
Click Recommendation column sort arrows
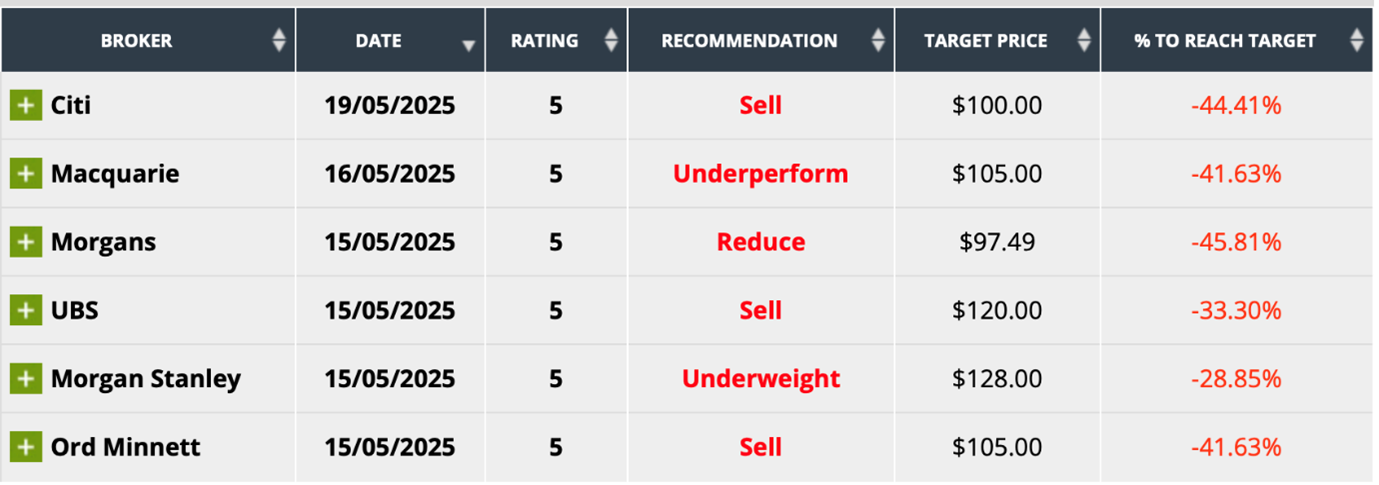[x=878, y=41]
